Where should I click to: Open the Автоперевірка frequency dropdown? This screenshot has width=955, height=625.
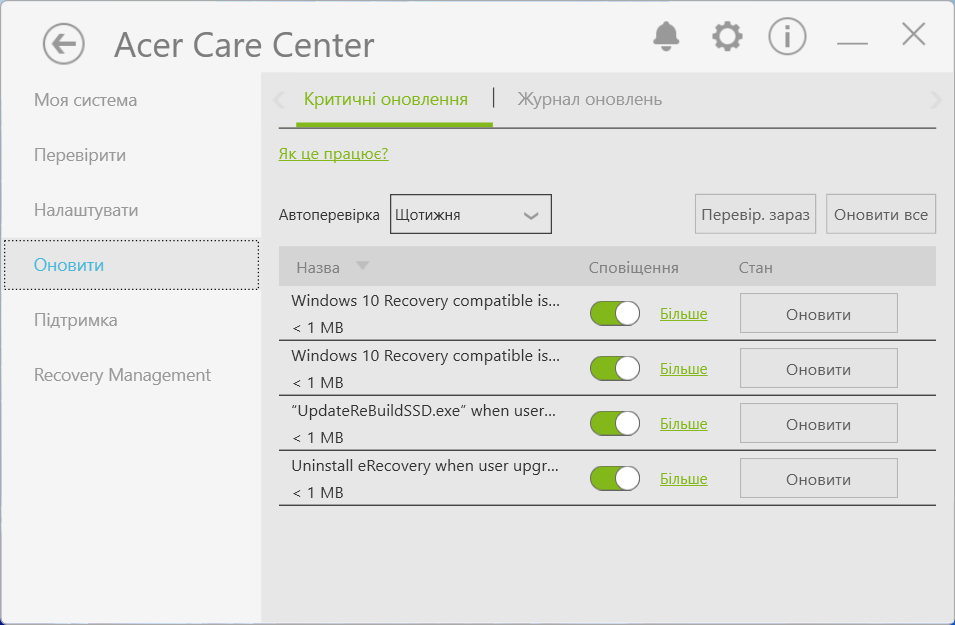471,214
